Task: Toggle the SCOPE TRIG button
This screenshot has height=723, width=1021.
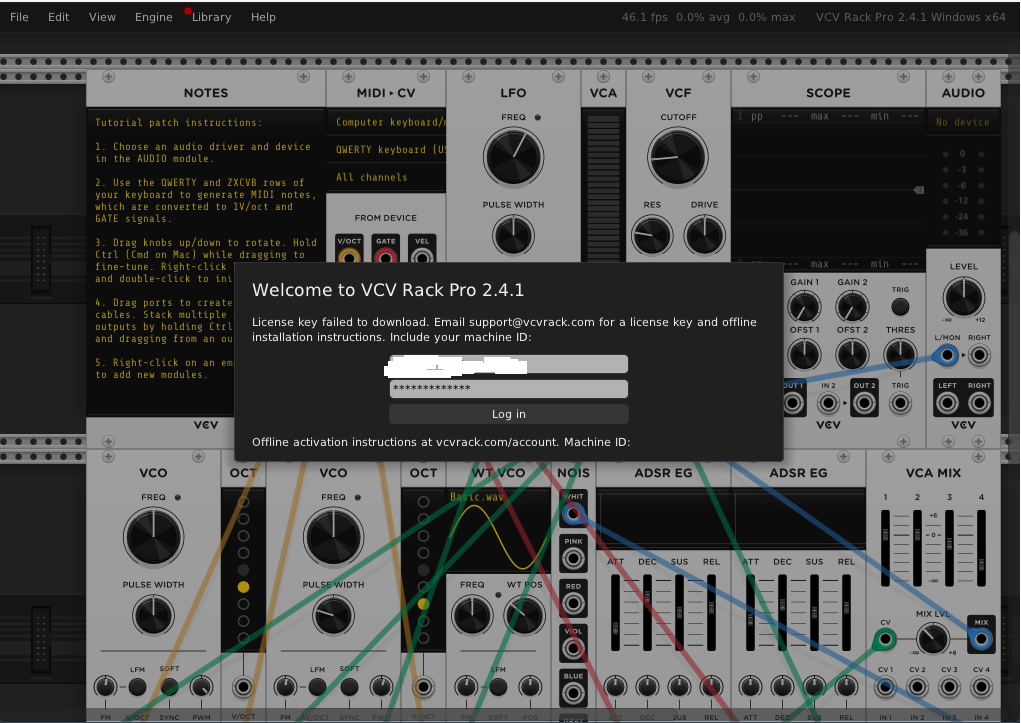Action: 901,306
